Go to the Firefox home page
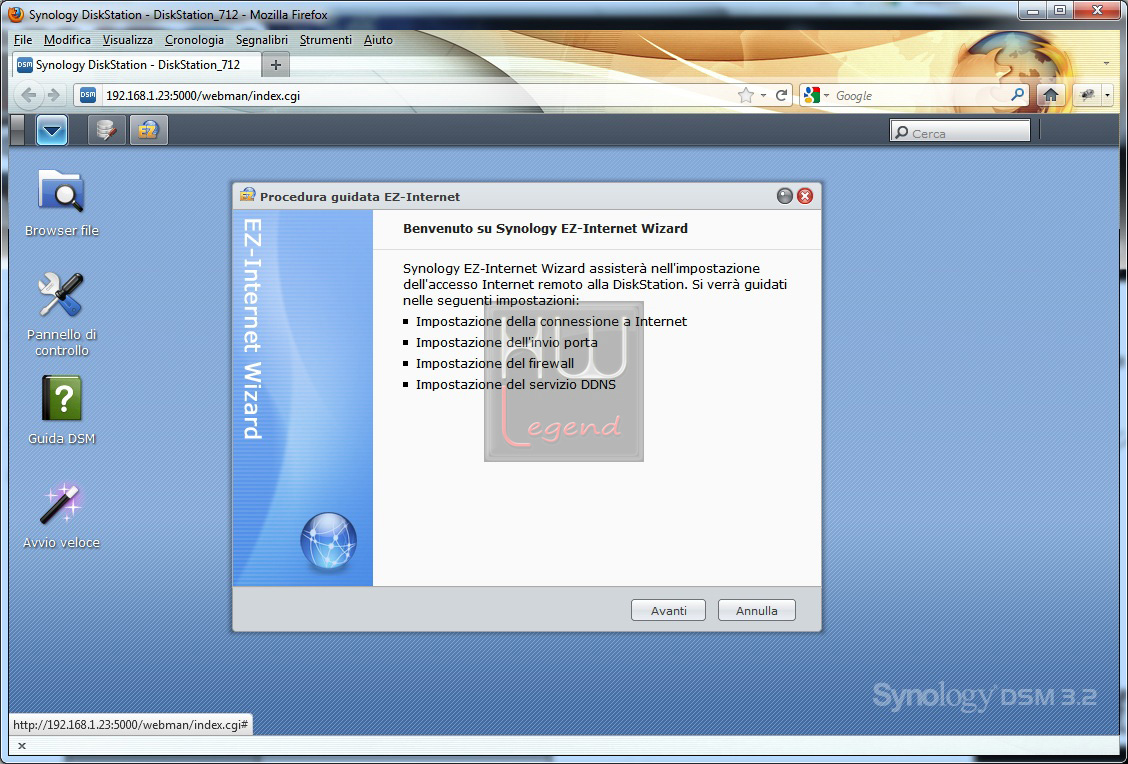The width and height of the screenshot is (1128, 764). 1050,95
